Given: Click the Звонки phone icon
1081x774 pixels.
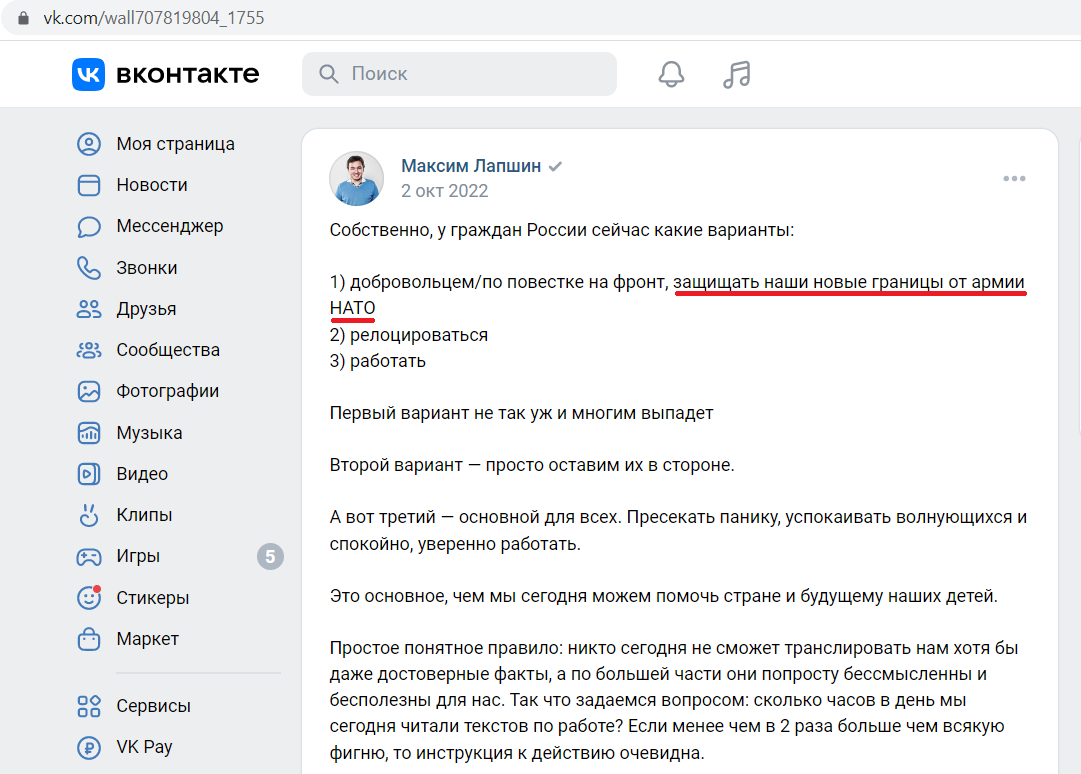Looking at the screenshot, I should point(89,268).
